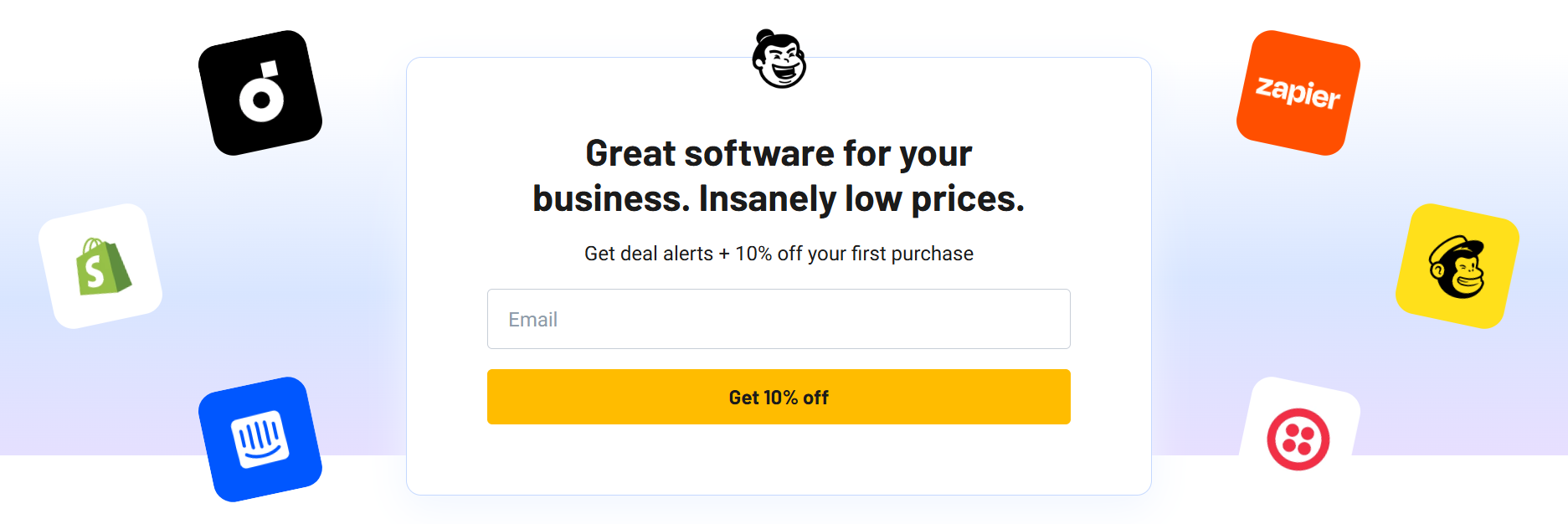Viewport: 1568px width, 524px height.
Task: Select the green Shopify bag icon
Action: 103,266
